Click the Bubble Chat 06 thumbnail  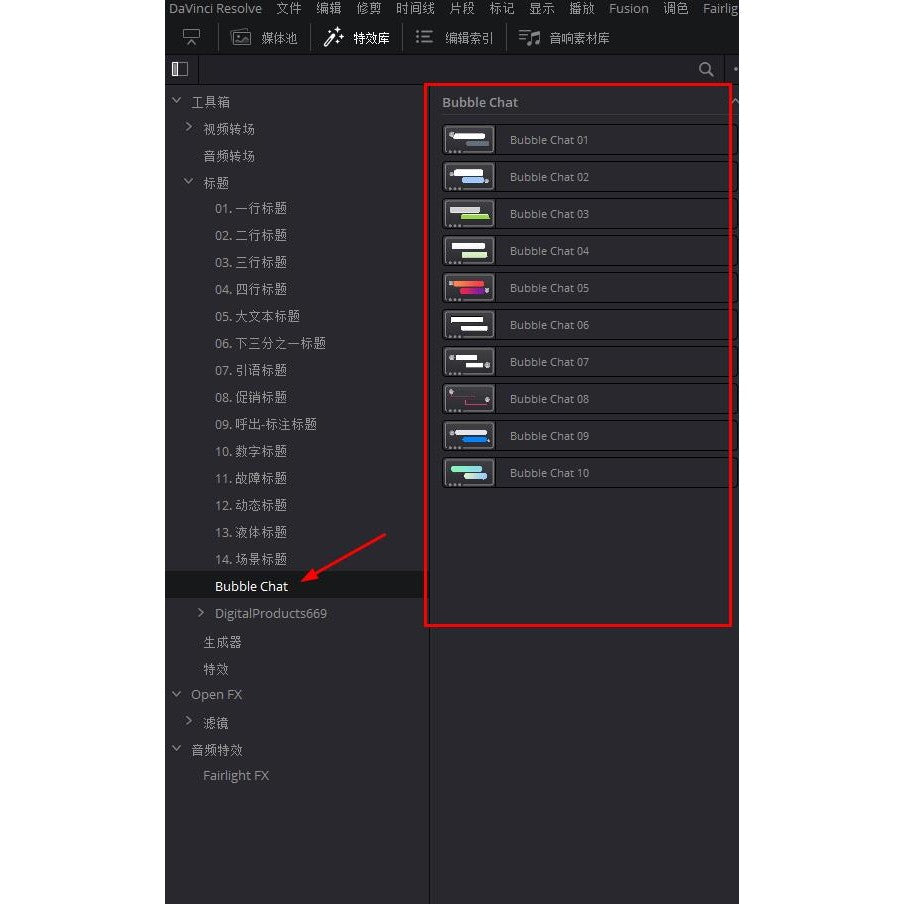[x=469, y=325]
